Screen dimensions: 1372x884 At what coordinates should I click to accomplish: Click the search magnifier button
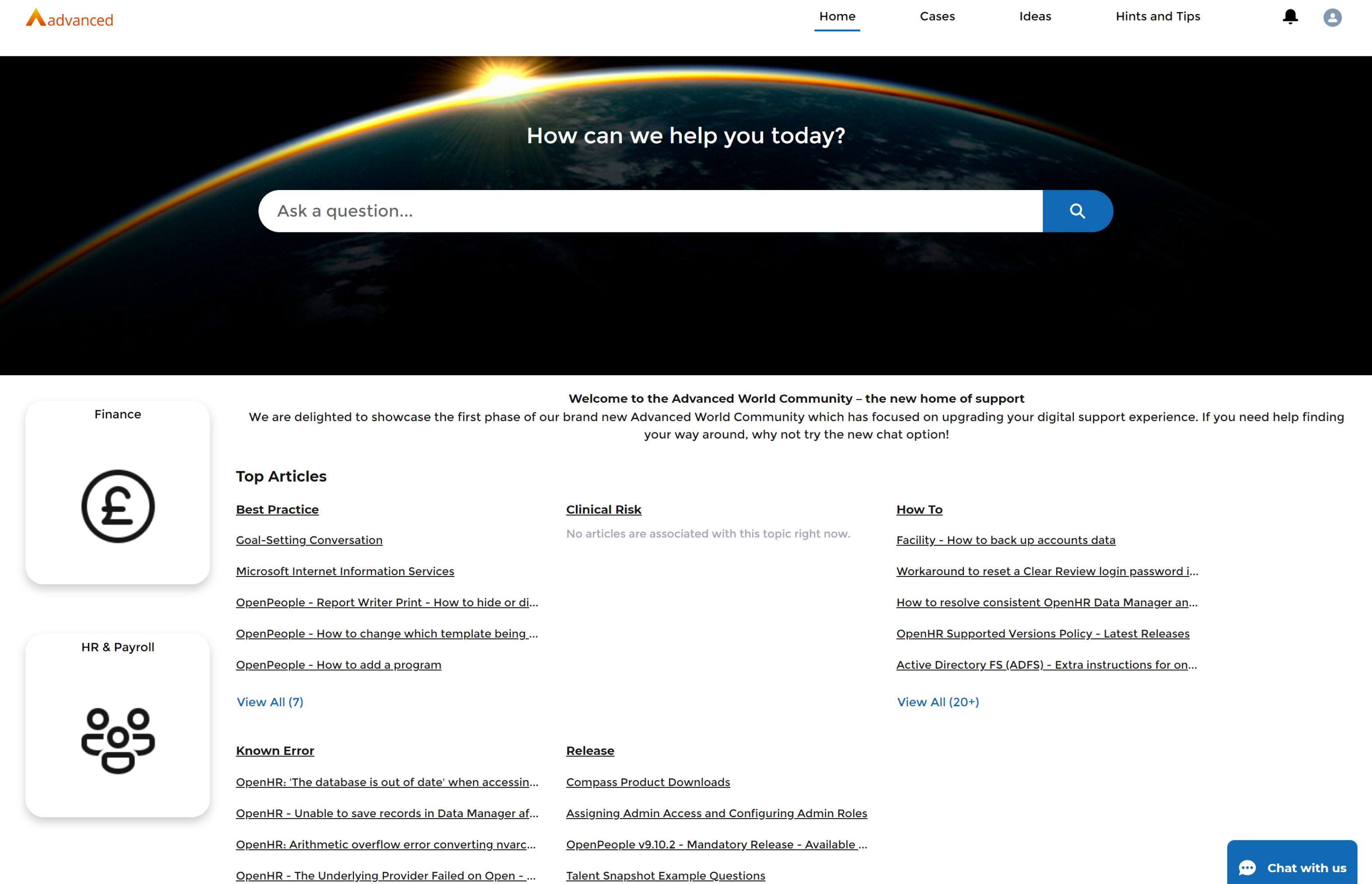pyautogui.click(x=1078, y=211)
